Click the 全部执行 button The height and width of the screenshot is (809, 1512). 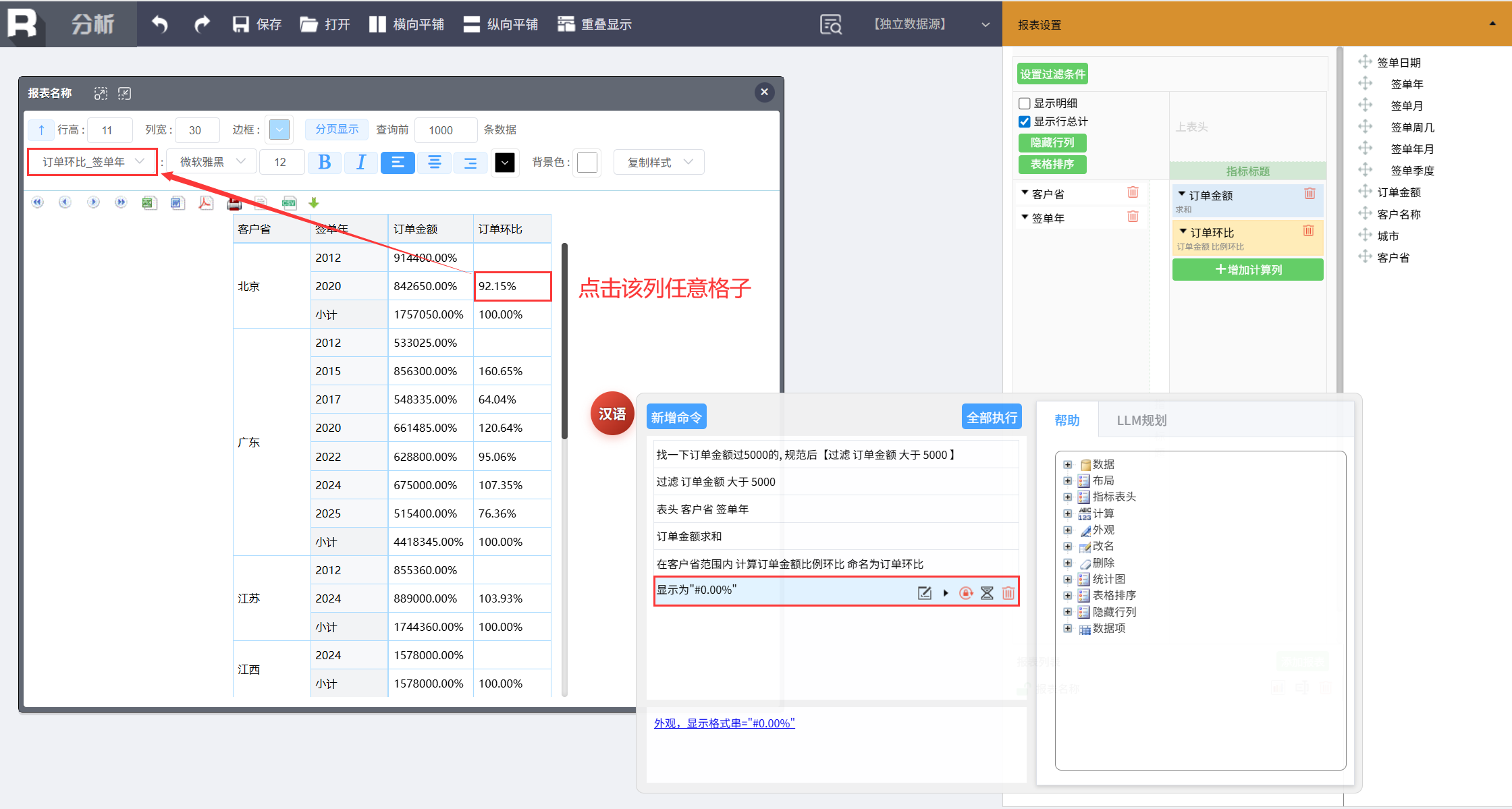(992, 418)
